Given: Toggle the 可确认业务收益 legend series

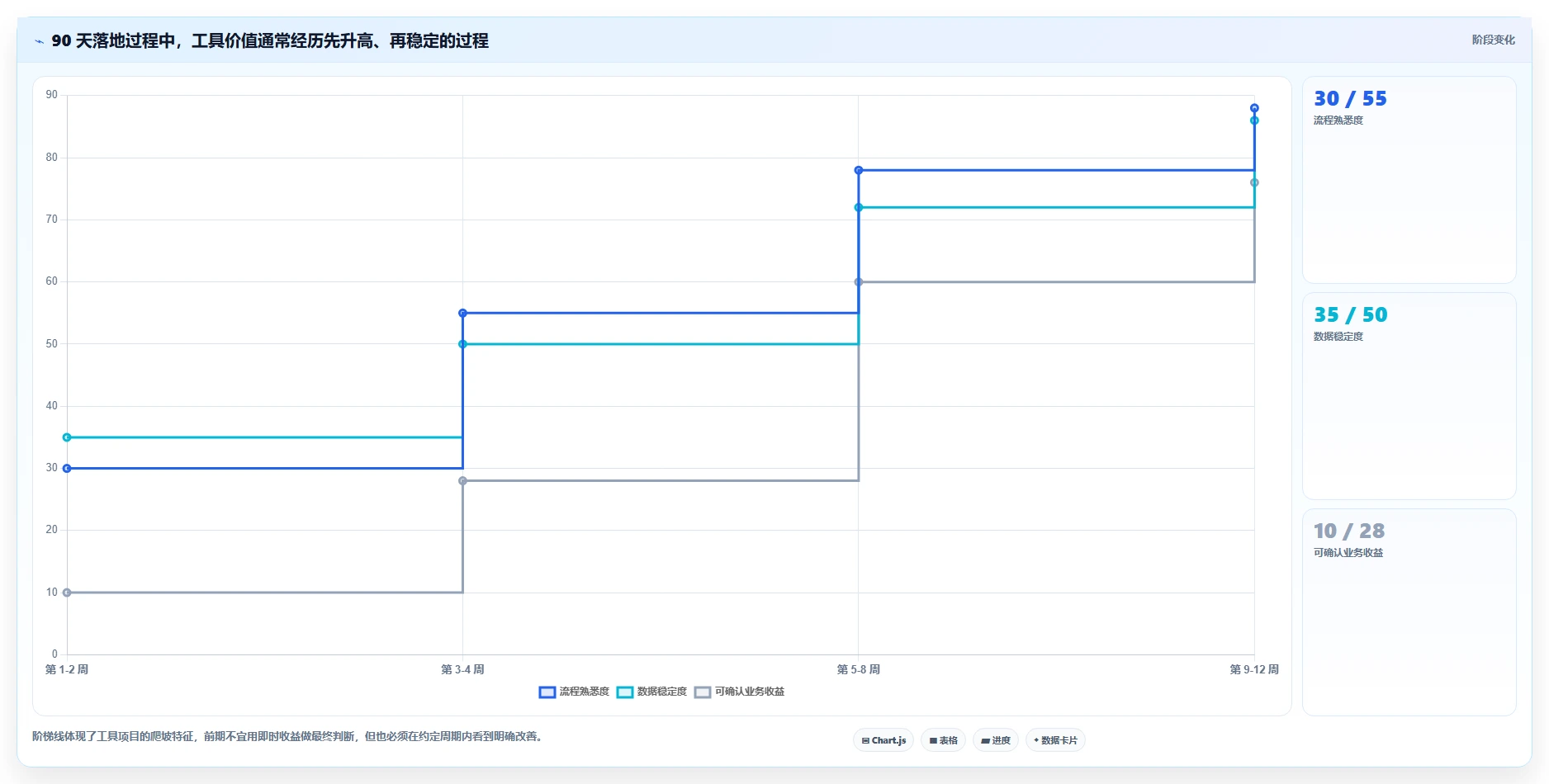Looking at the screenshot, I should click(739, 692).
